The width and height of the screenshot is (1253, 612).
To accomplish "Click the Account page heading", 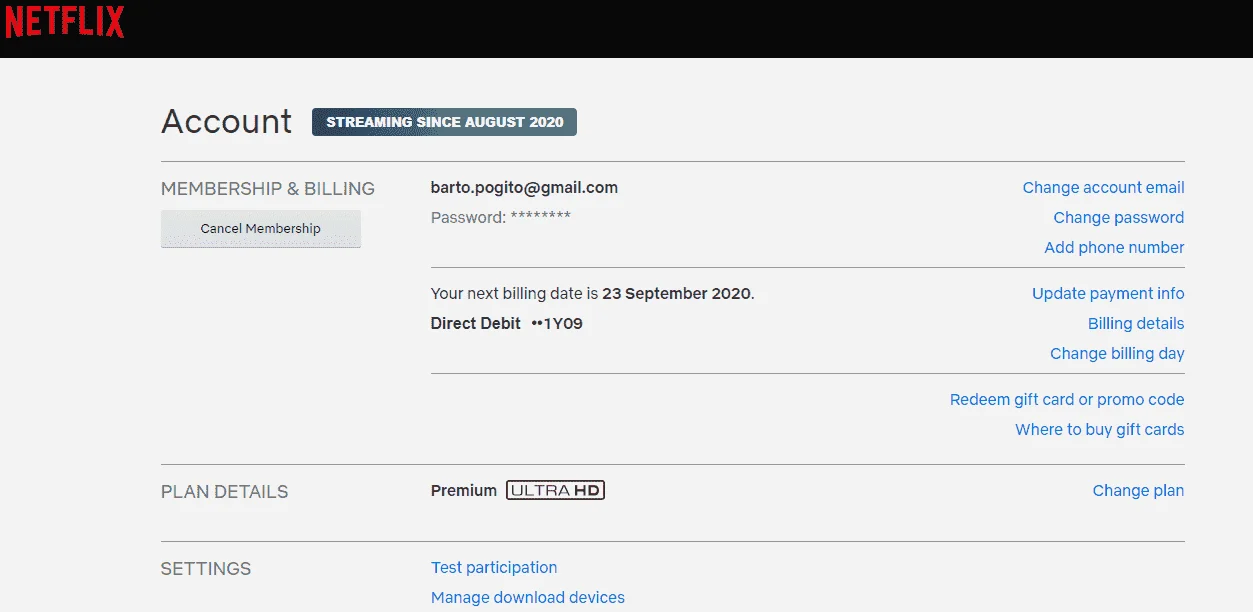I will coord(227,122).
